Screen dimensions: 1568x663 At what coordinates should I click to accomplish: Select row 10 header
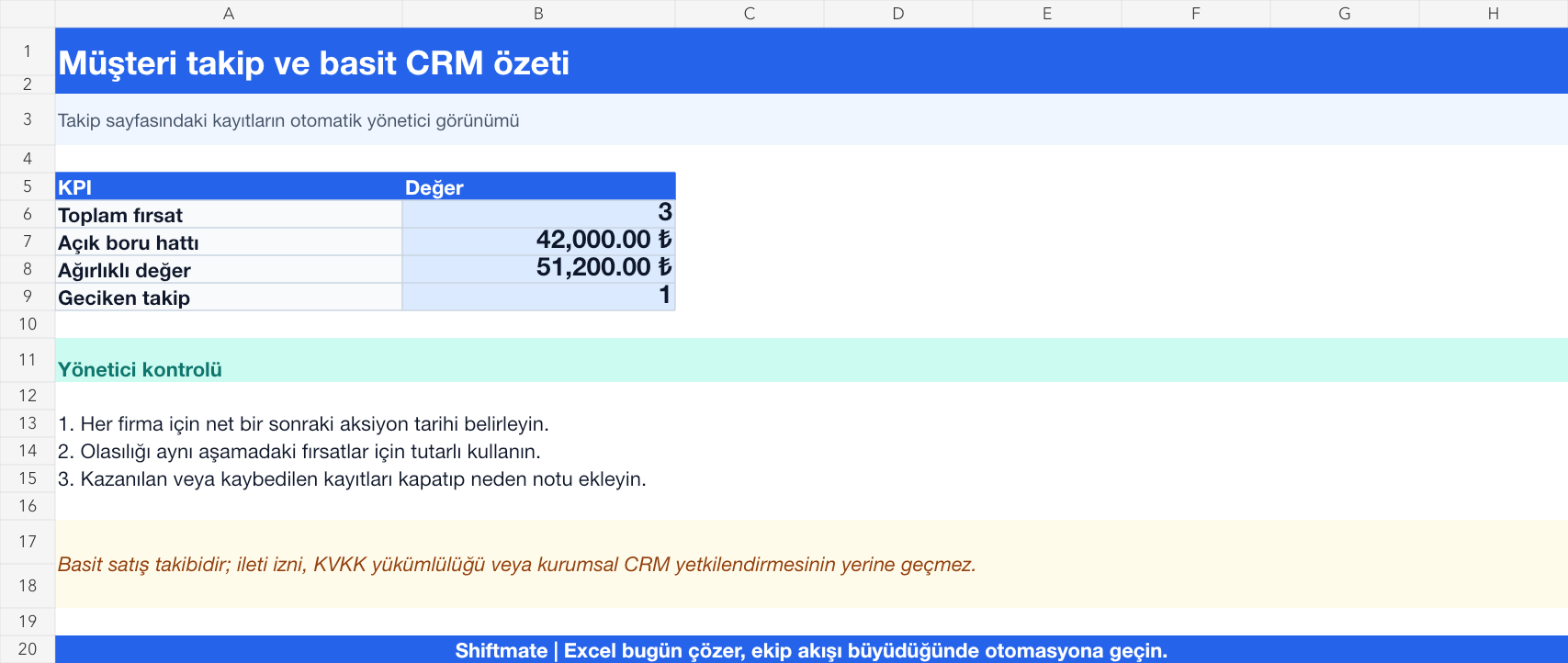pos(28,324)
